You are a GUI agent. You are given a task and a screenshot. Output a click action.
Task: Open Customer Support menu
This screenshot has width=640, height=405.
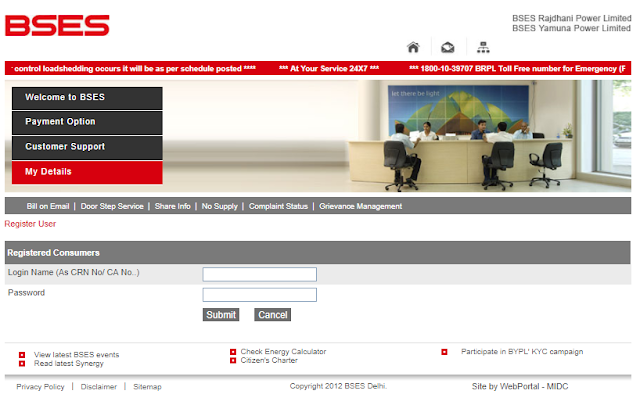point(87,147)
